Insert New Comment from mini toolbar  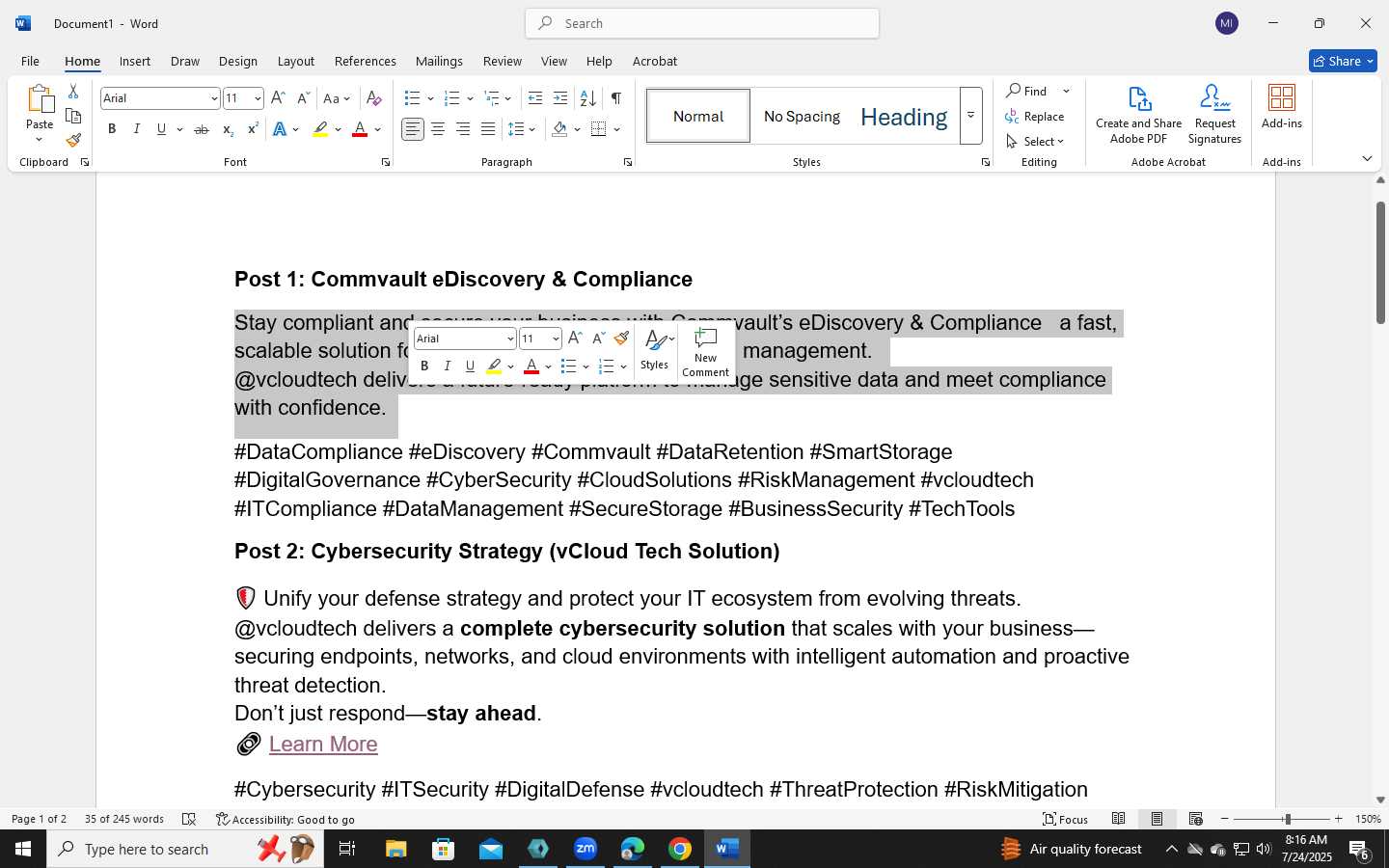coord(705,352)
